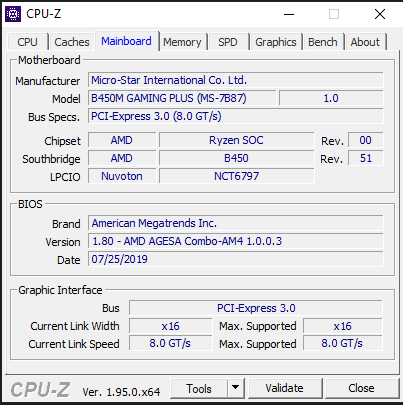The height and width of the screenshot is (405, 403).
Task: Select the Mainboard tab
Action: point(127,41)
